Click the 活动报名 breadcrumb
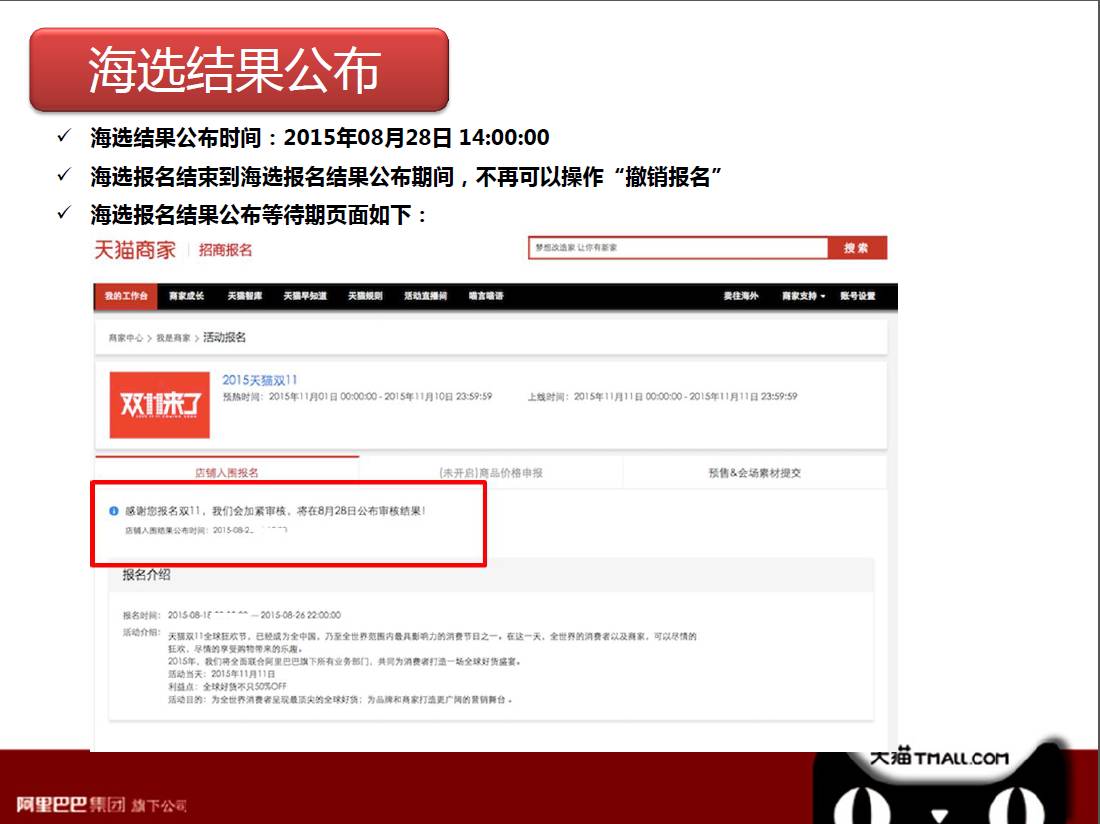This screenshot has width=1100, height=824. click(224, 337)
